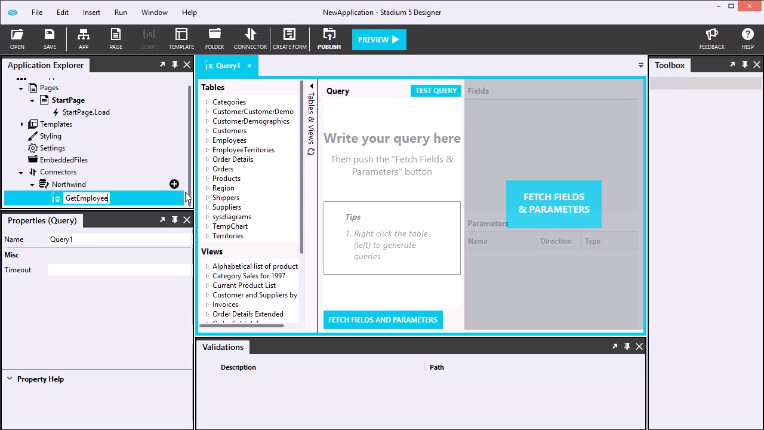The image size is (764, 430).
Task: Close the Application Explorer panel
Action: tap(187, 65)
